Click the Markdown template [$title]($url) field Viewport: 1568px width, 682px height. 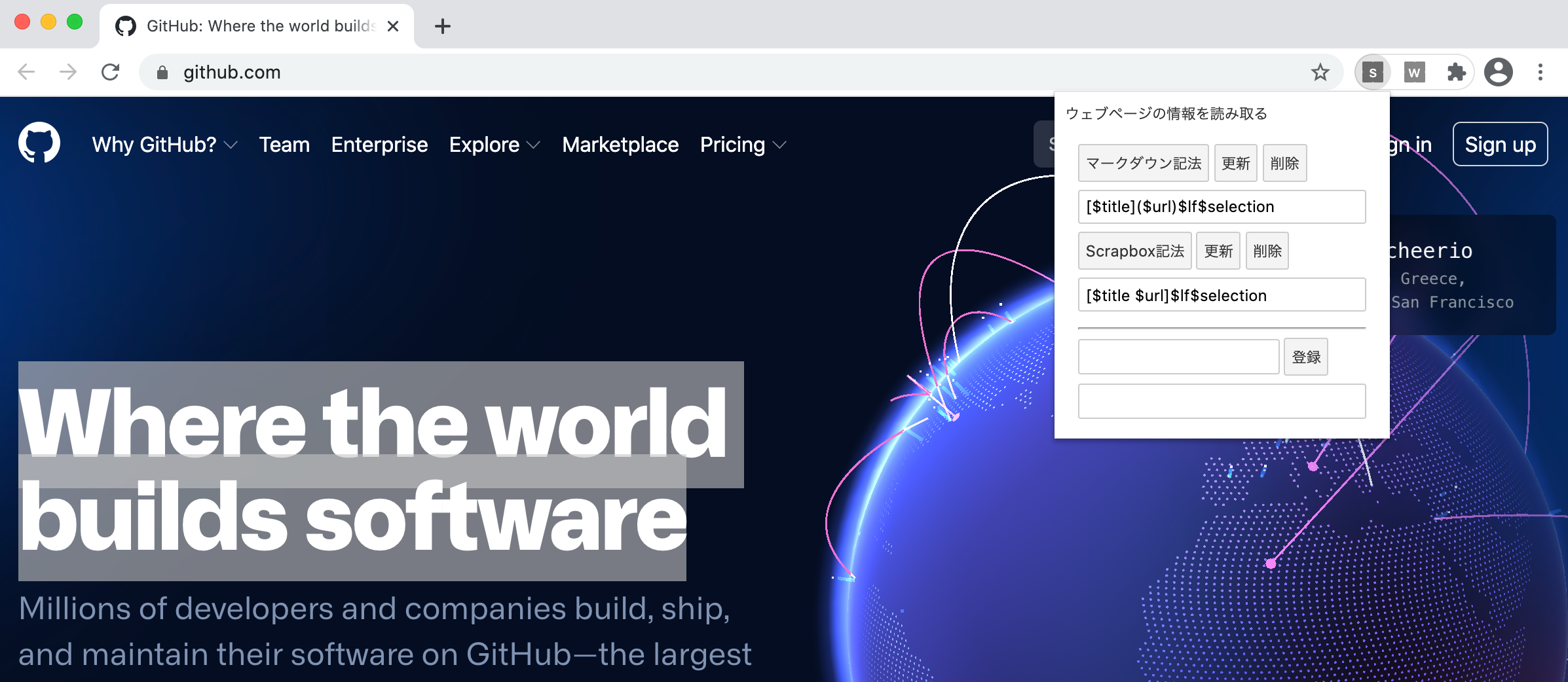coord(1222,207)
